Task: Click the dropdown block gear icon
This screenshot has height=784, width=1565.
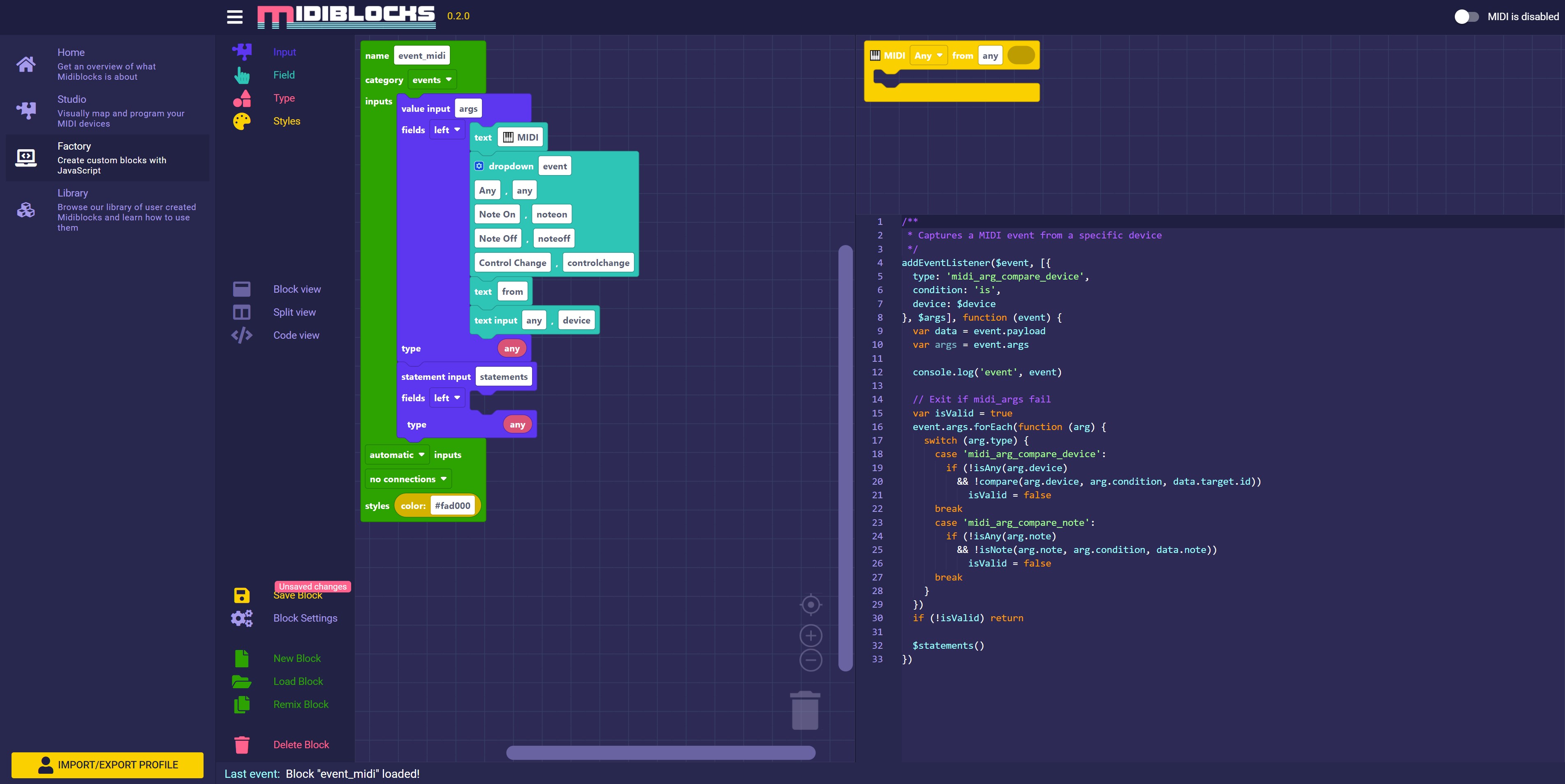Action: tap(479, 166)
